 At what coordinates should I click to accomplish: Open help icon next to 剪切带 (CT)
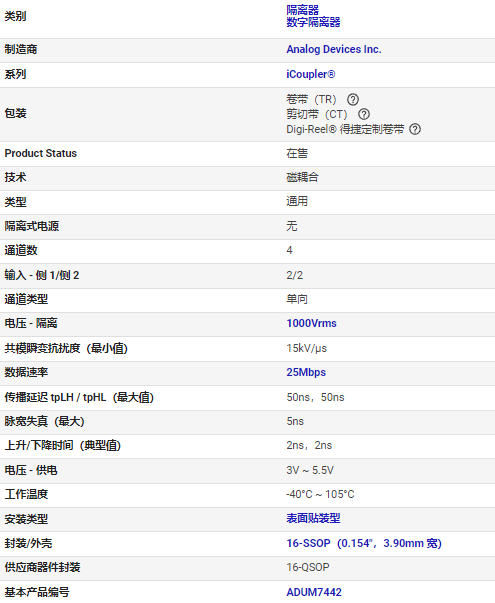coord(363,114)
